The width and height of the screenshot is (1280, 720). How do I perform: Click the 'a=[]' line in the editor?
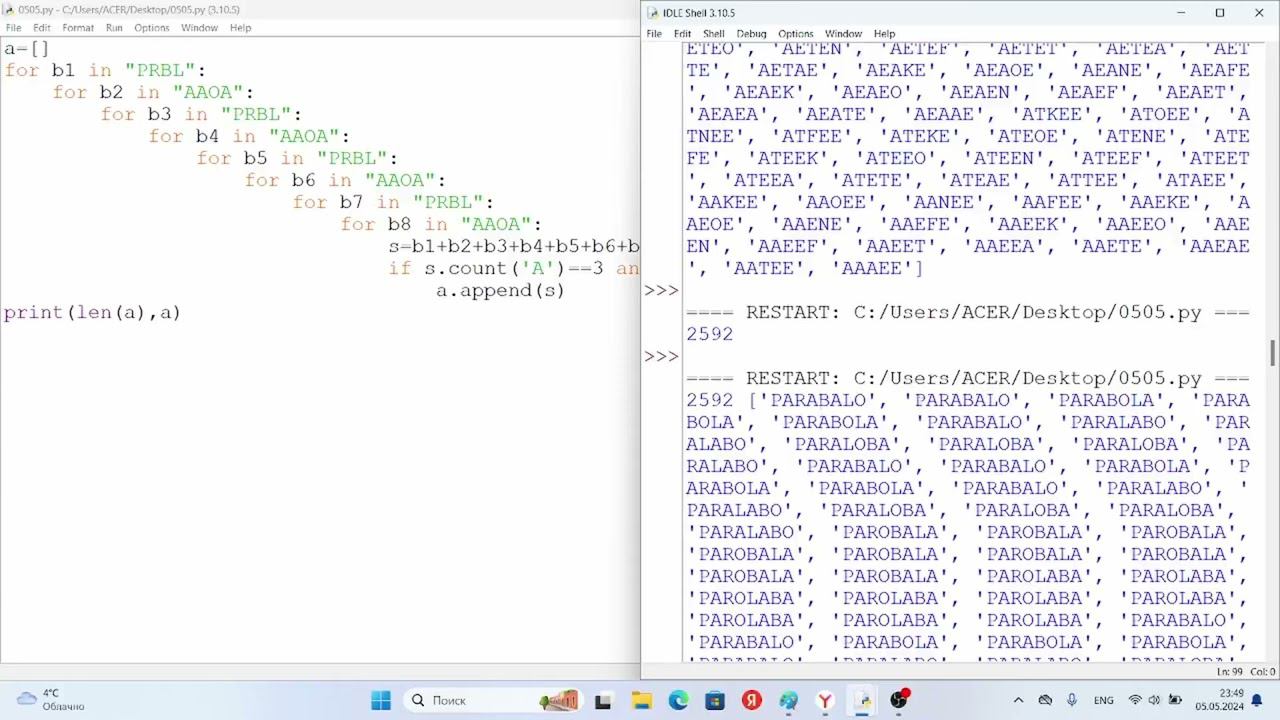tap(26, 48)
